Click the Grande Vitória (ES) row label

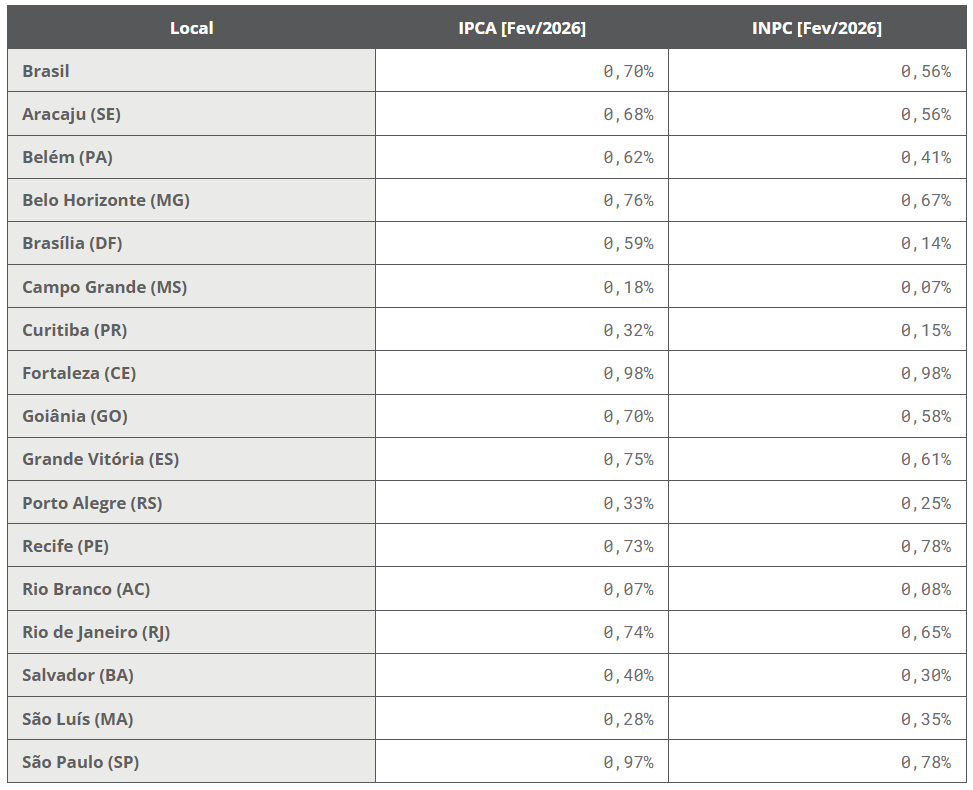pos(101,459)
